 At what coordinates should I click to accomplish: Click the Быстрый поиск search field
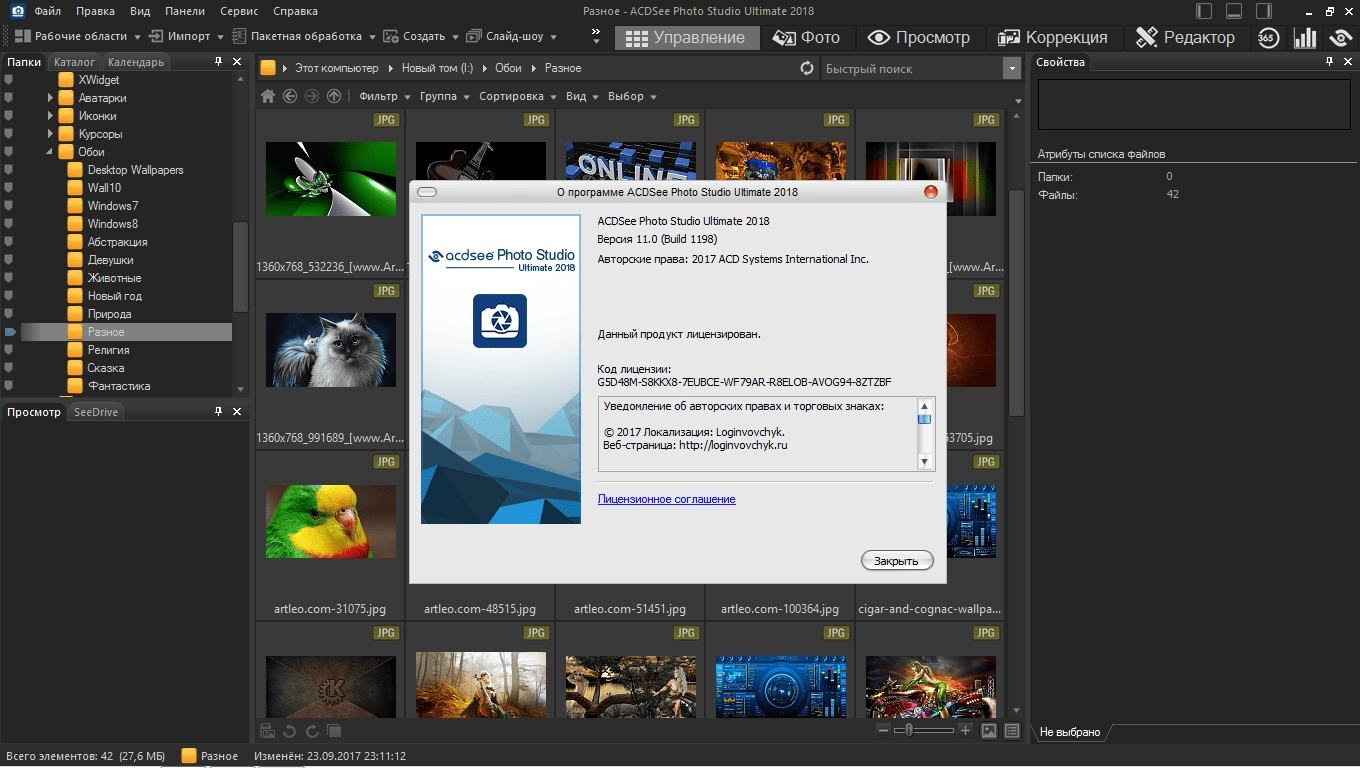click(x=912, y=68)
